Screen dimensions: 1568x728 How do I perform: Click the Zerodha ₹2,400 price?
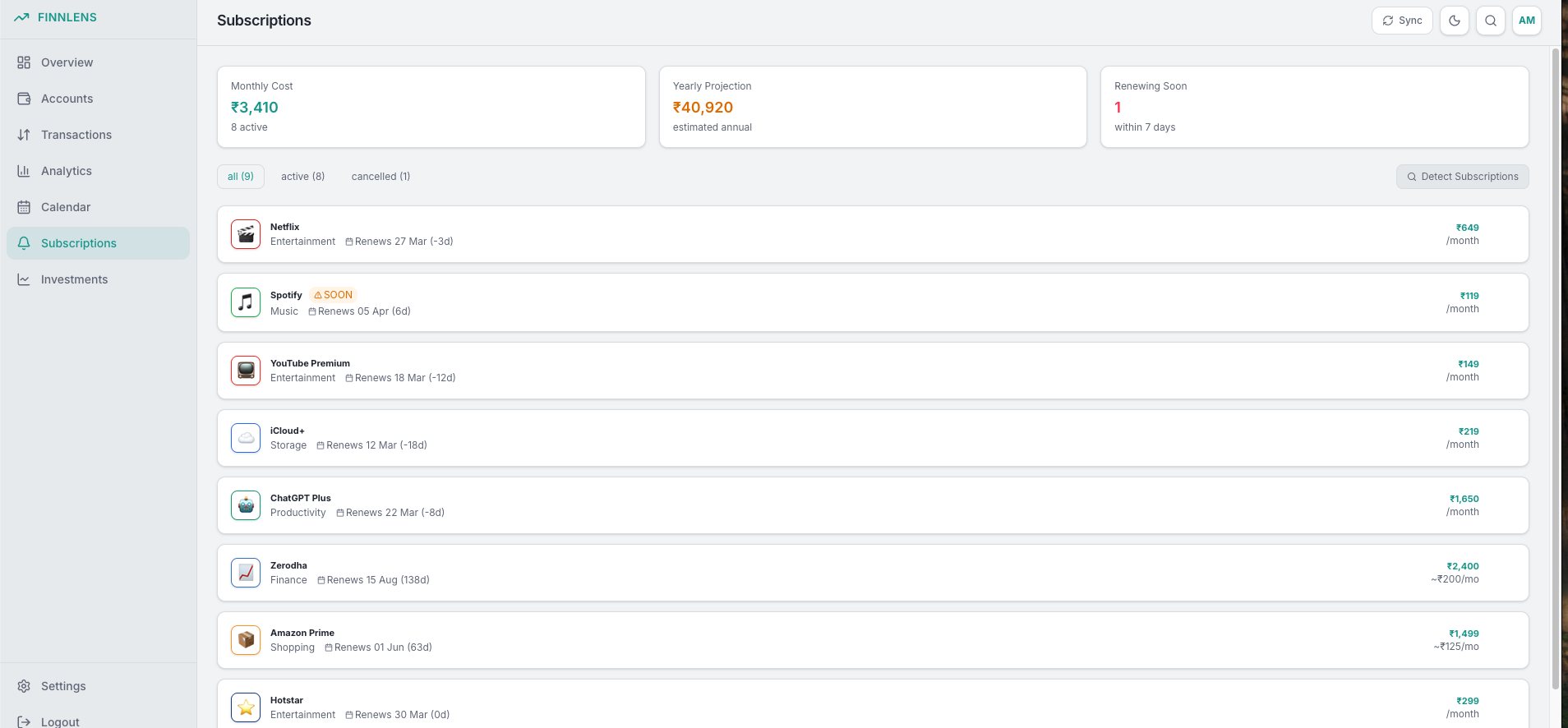tap(1463, 566)
